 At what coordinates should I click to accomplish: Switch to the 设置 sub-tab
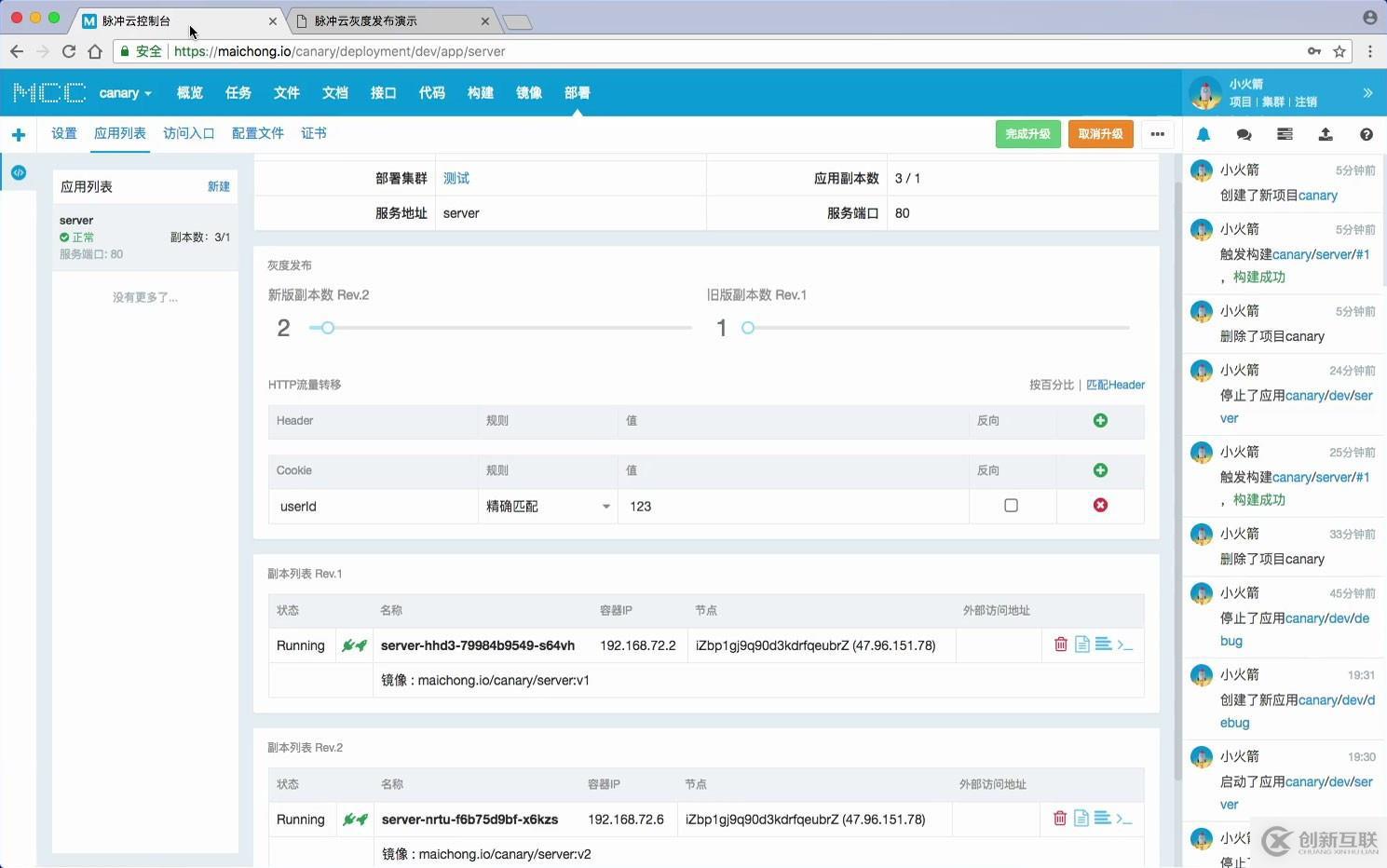64,133
